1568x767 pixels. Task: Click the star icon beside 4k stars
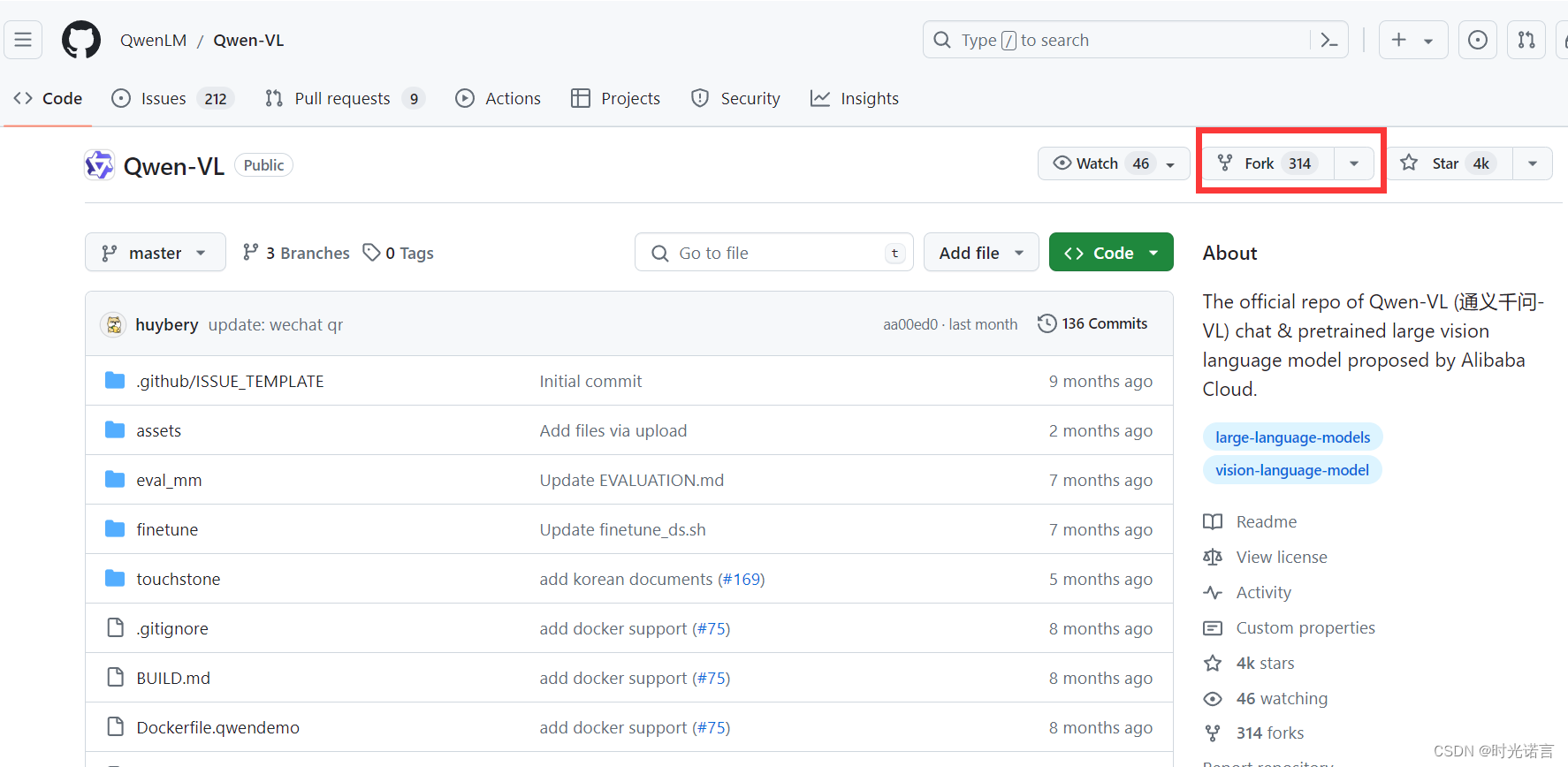(1213, 663)
